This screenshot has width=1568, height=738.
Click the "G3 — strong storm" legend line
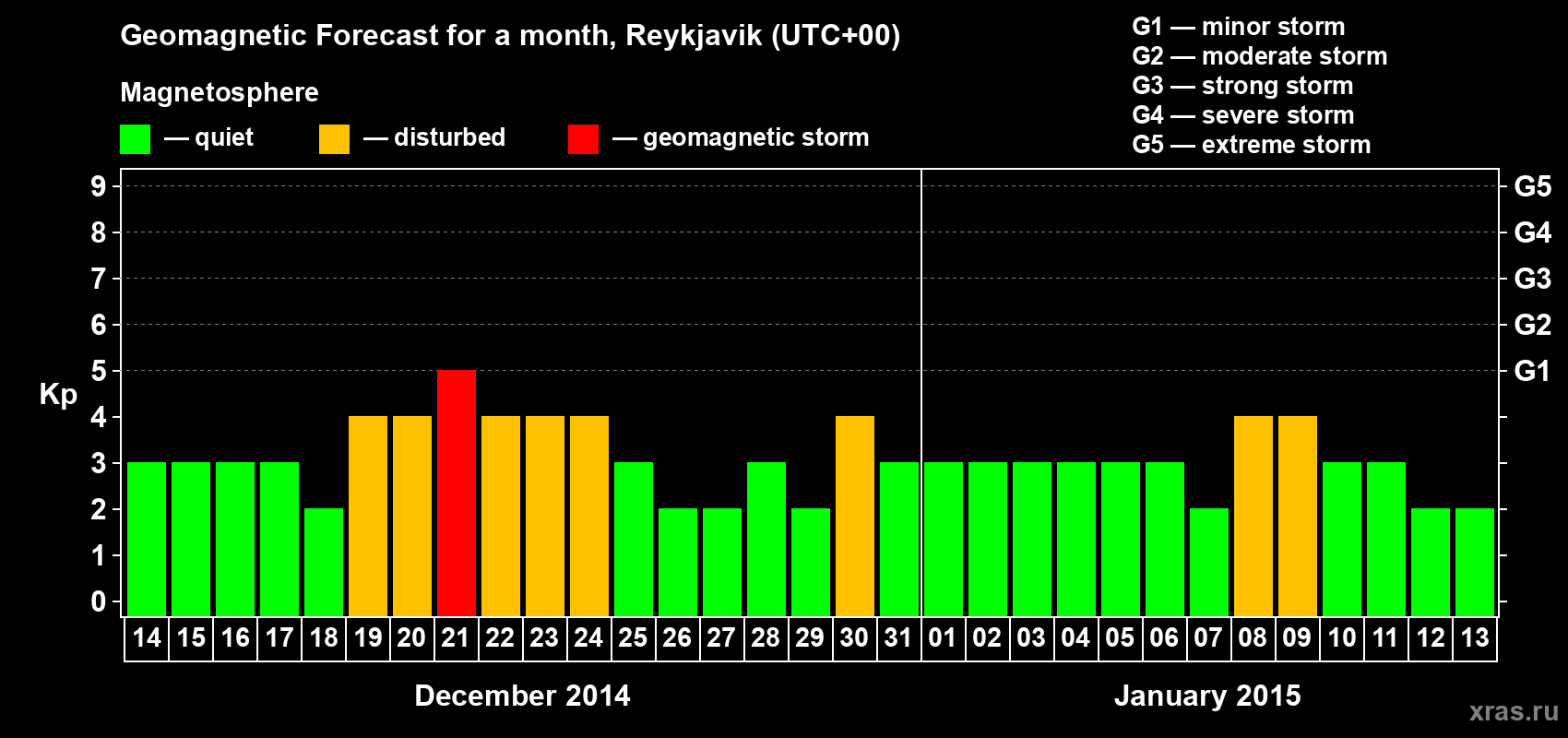click(1242, 86)
